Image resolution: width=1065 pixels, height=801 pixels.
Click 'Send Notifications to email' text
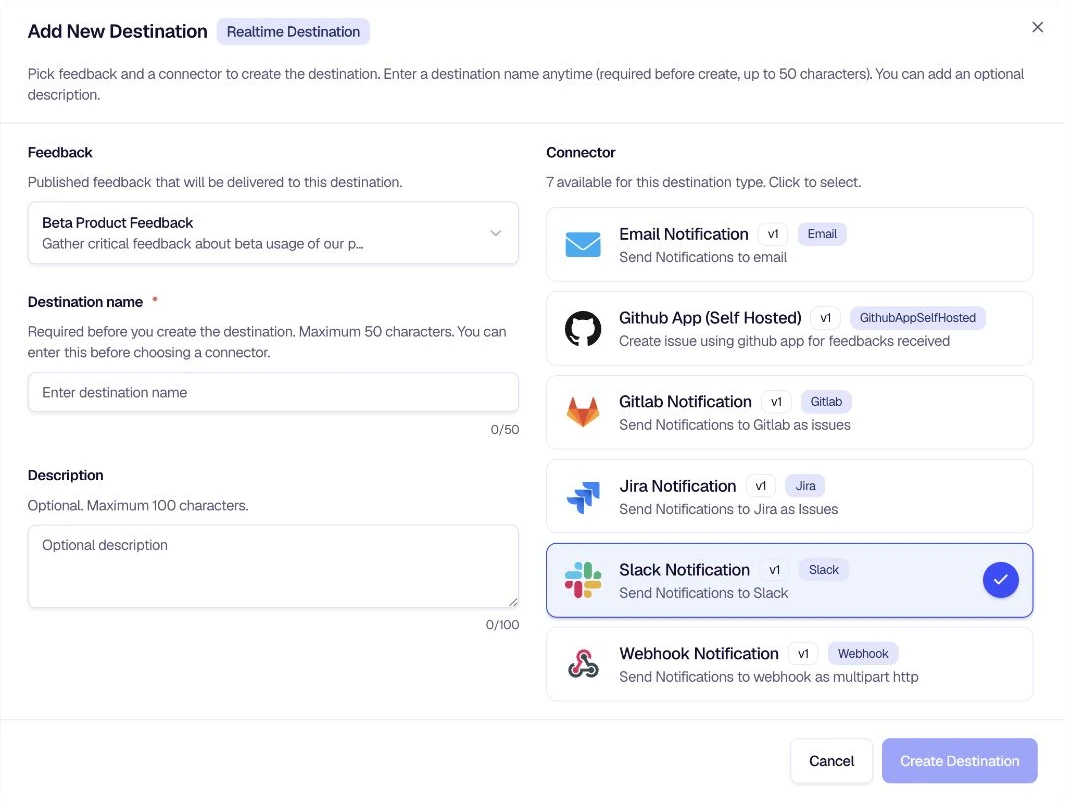tap(703, 257)
